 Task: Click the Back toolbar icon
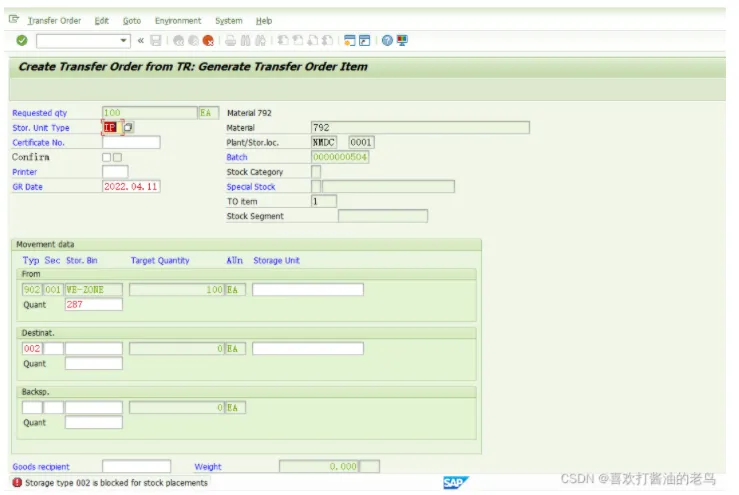pyautogui.click(x=178, y=41)
